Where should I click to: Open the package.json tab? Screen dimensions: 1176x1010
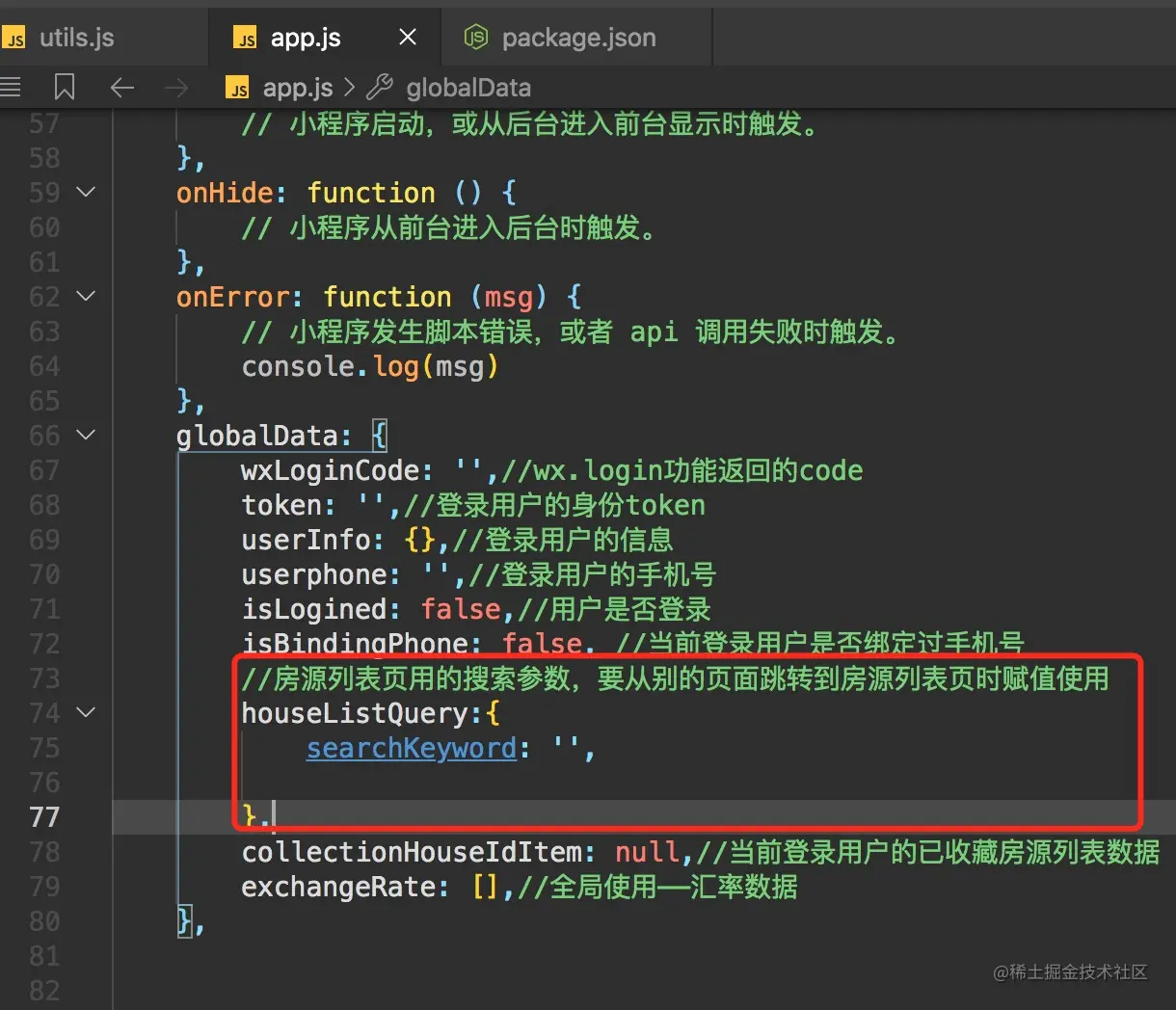coord(577,38)
